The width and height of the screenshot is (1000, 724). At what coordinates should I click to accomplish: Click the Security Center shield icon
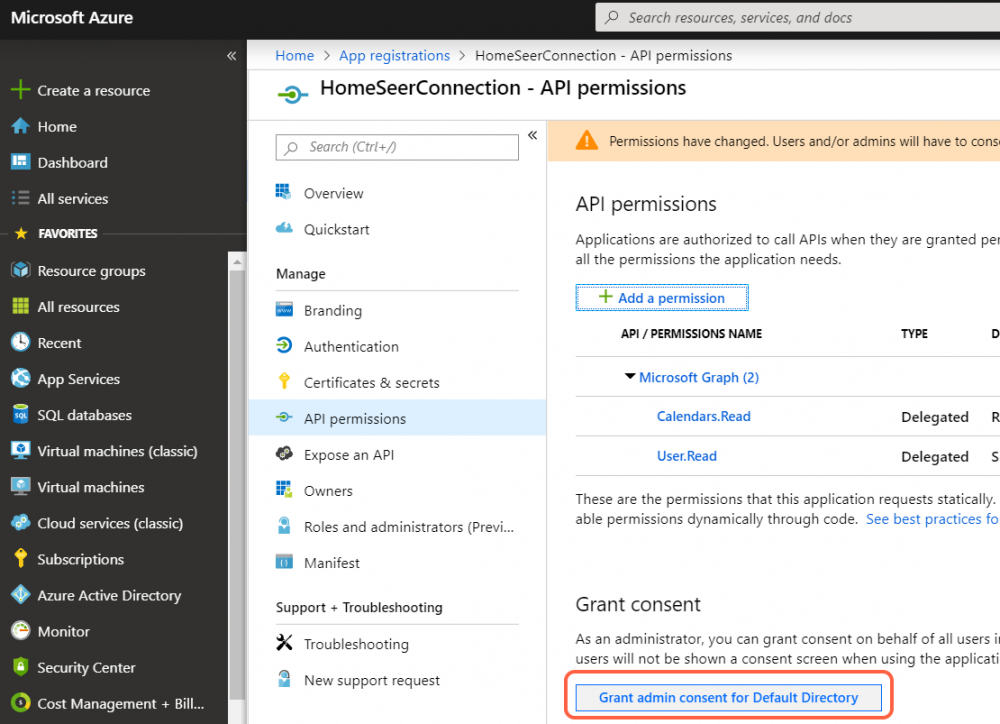point(20,667)
